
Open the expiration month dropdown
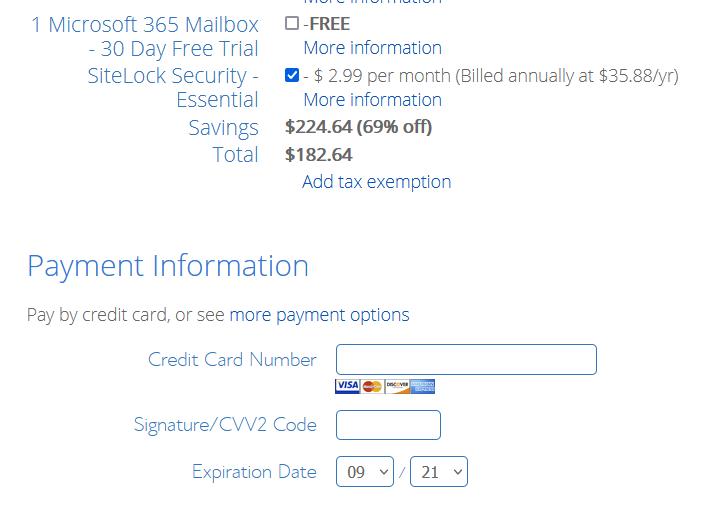click(x=365, y=471)
